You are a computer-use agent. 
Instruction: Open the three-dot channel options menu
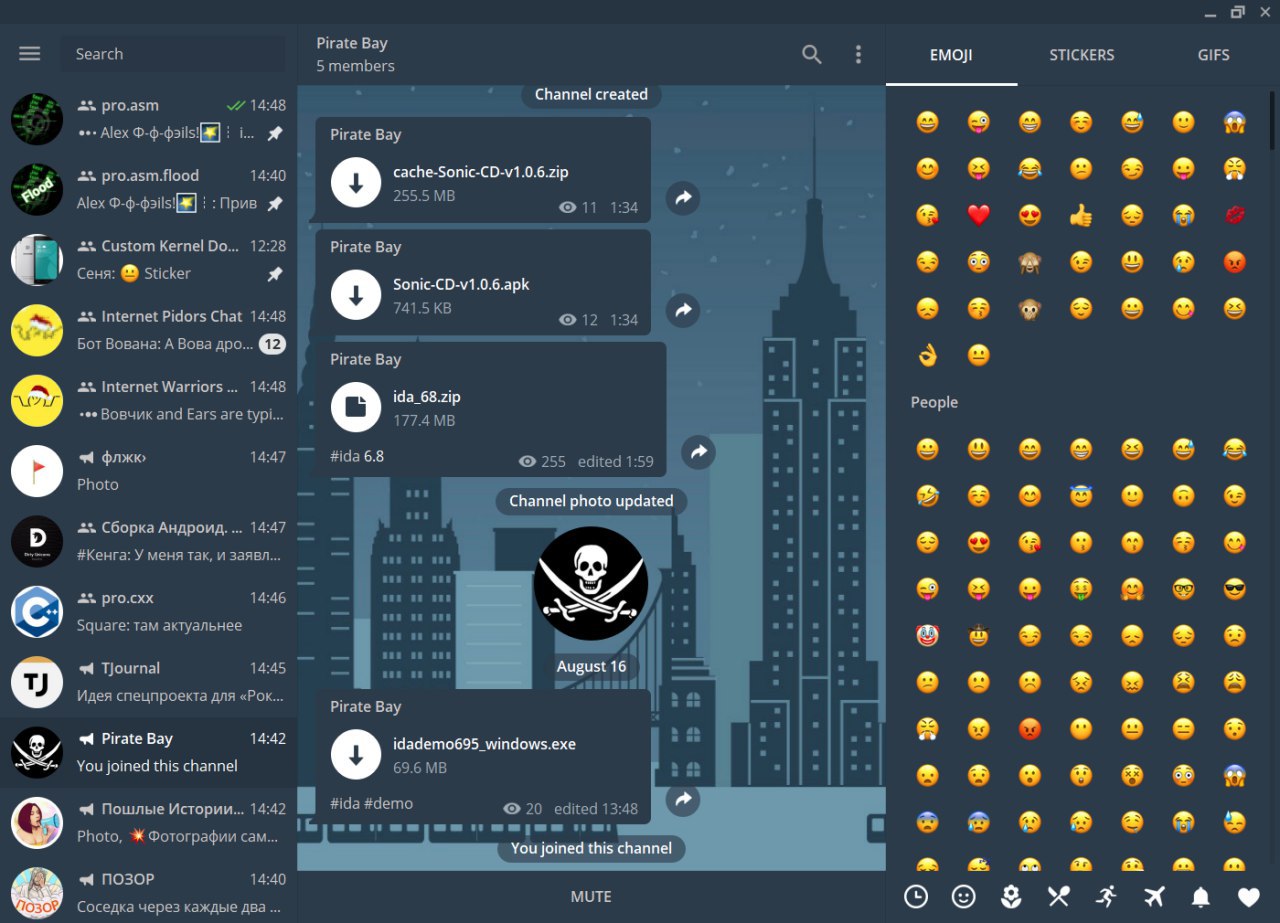[858, 55]
